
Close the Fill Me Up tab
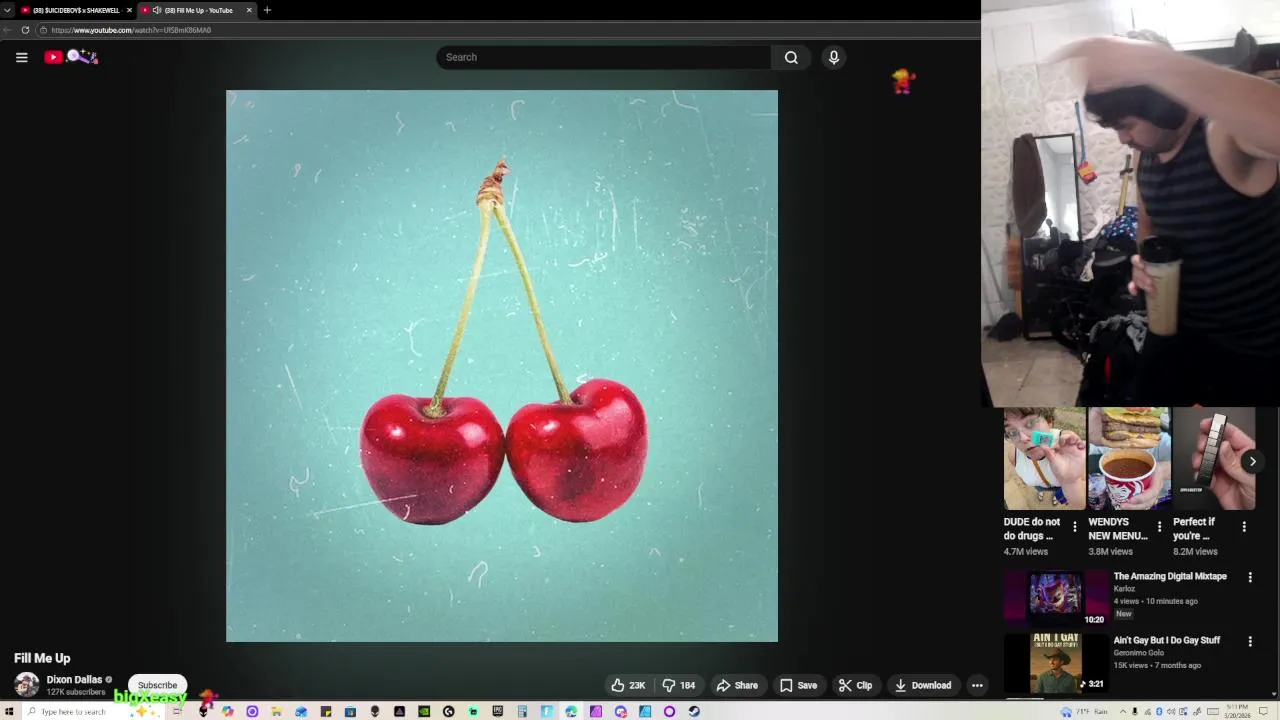click(x=249, y=10)
